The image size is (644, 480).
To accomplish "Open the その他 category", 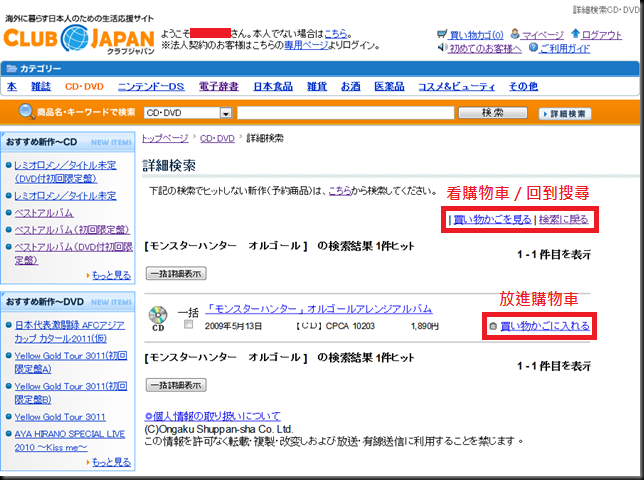I will tap(523, 87).
